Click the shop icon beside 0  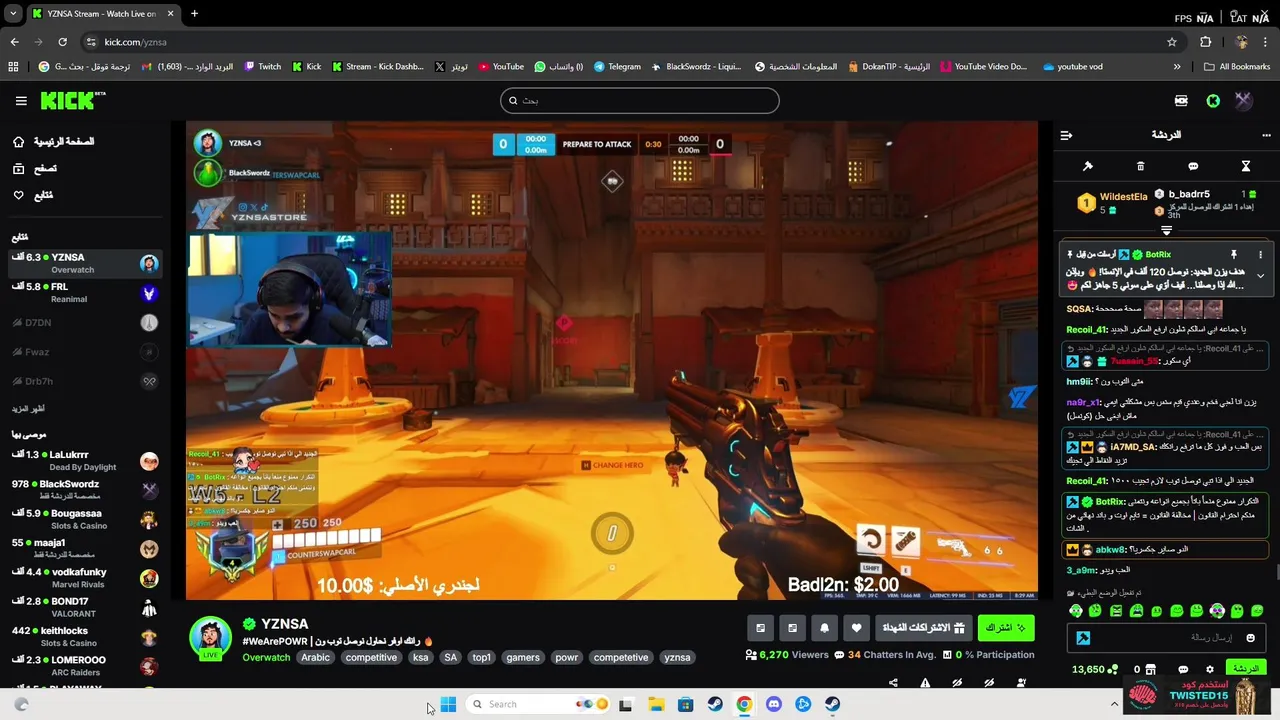pos(1150,670)
